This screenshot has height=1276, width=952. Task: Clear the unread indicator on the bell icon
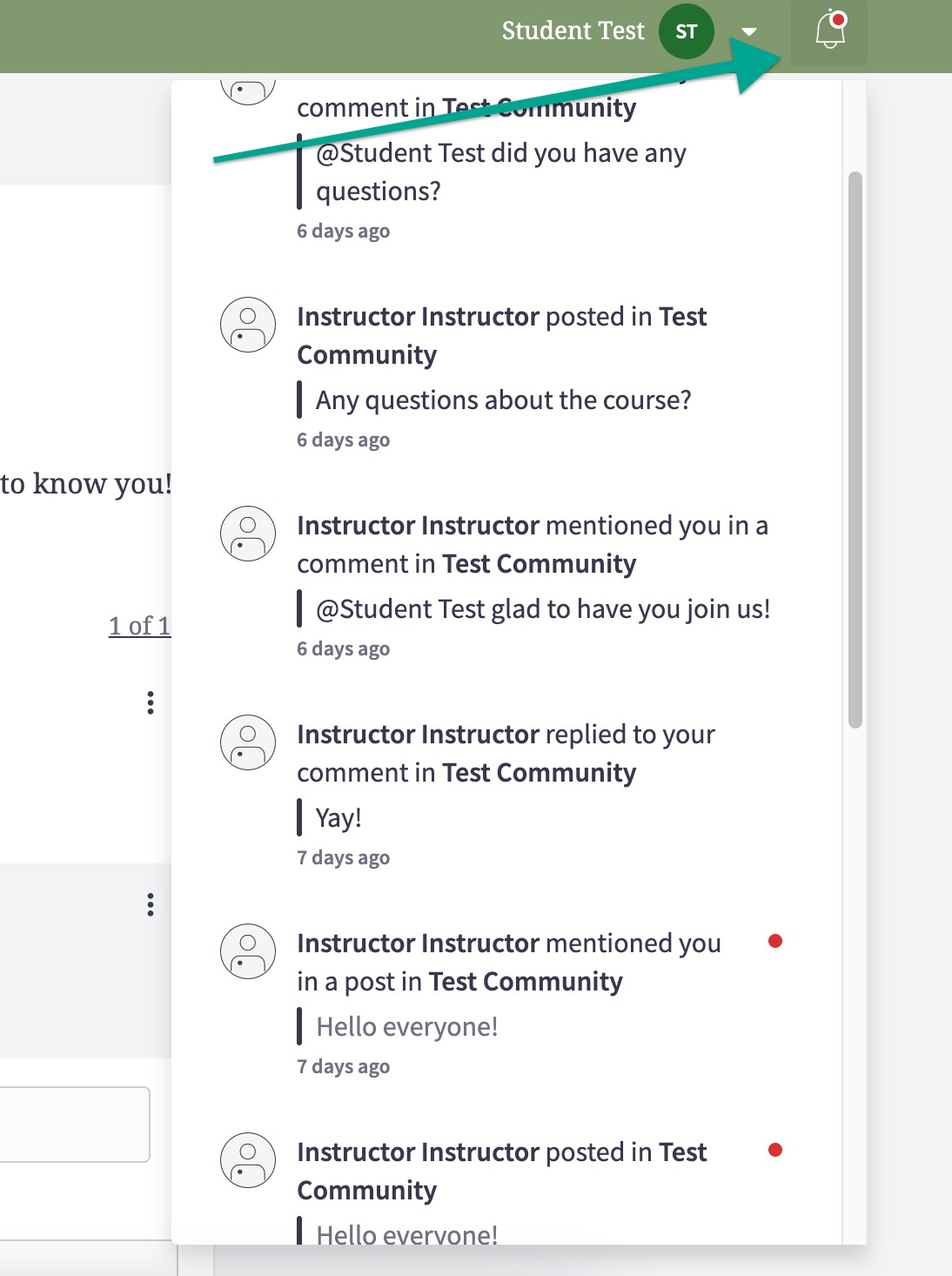(836, 20)
